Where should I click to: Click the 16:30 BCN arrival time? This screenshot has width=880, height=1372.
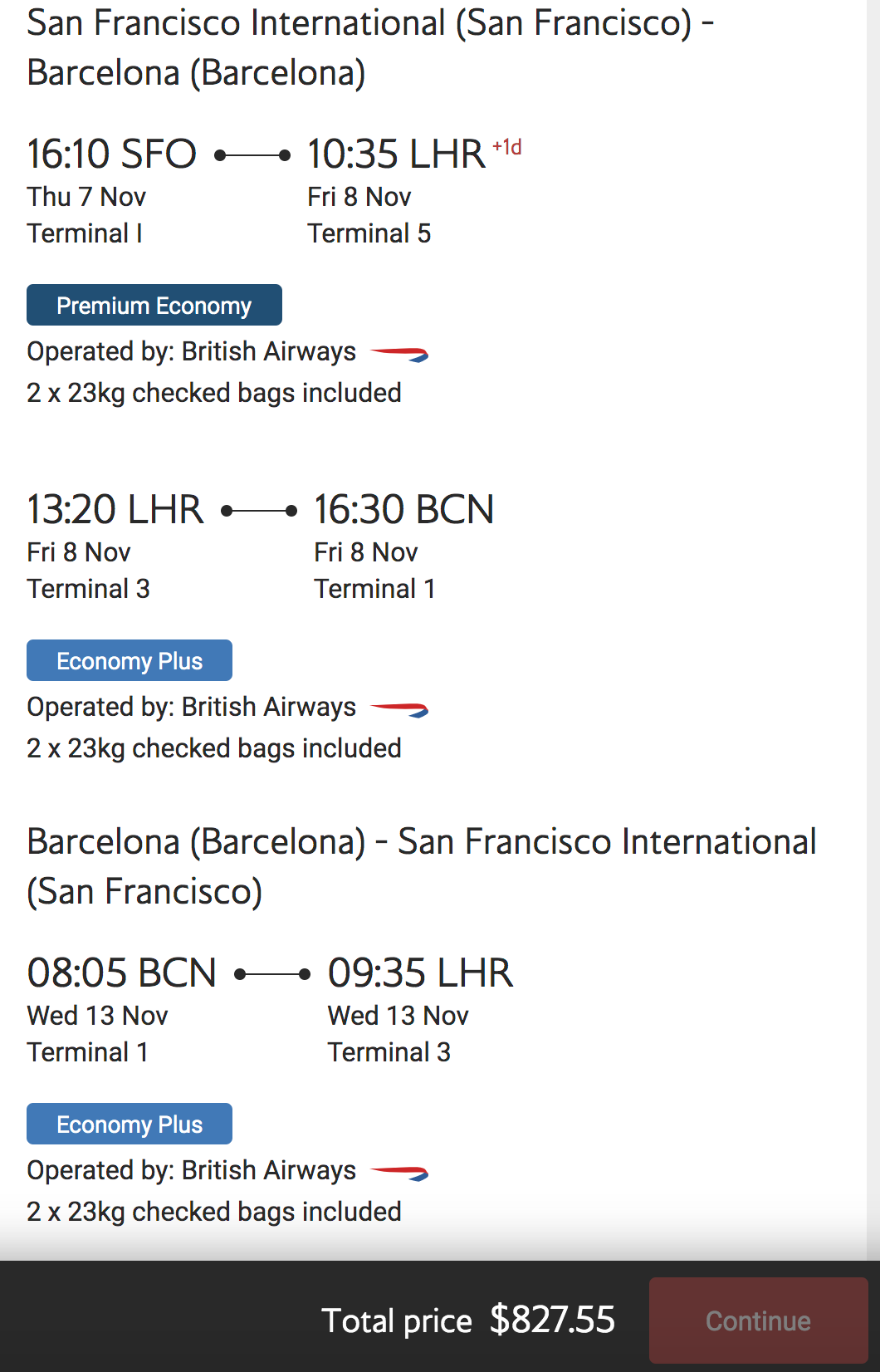(x=404, y=509)
